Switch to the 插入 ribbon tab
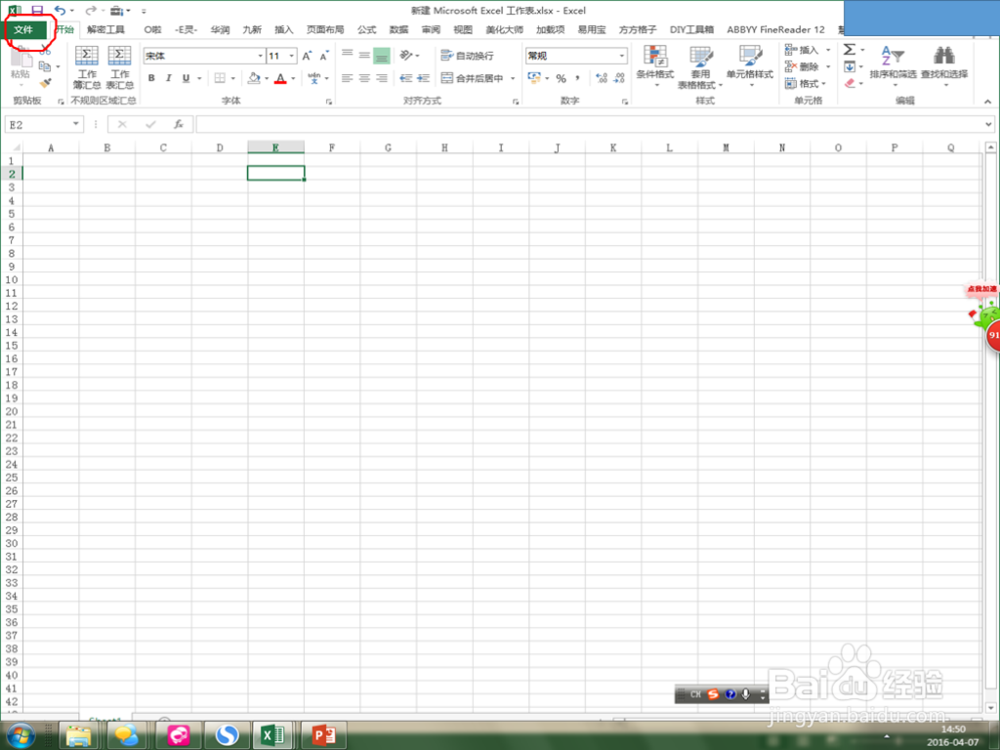 (x=284, y=29)
